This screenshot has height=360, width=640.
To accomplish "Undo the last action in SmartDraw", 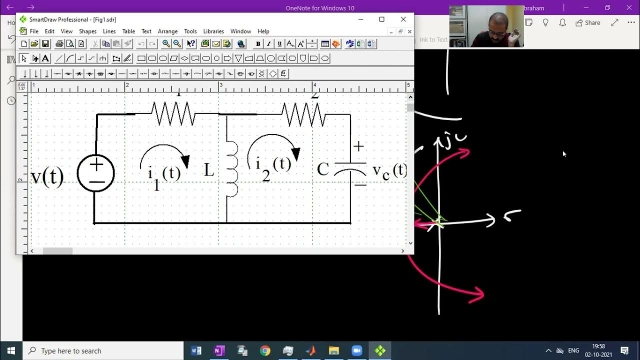I will (x=142, y=44).
